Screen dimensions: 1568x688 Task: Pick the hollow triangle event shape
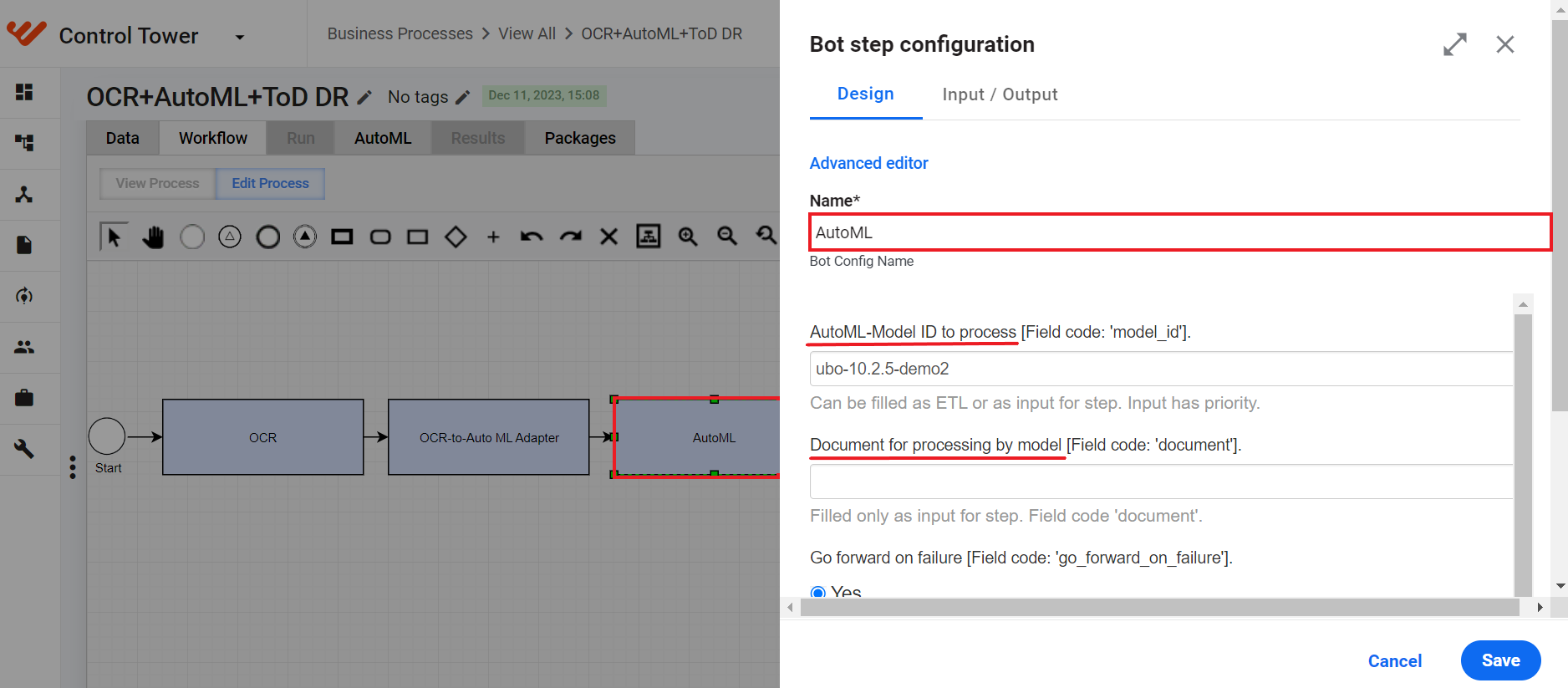click(230, 237)
